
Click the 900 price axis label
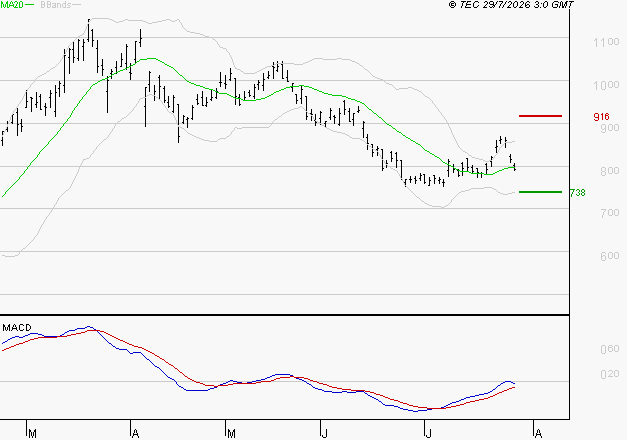tap(610, 128)
